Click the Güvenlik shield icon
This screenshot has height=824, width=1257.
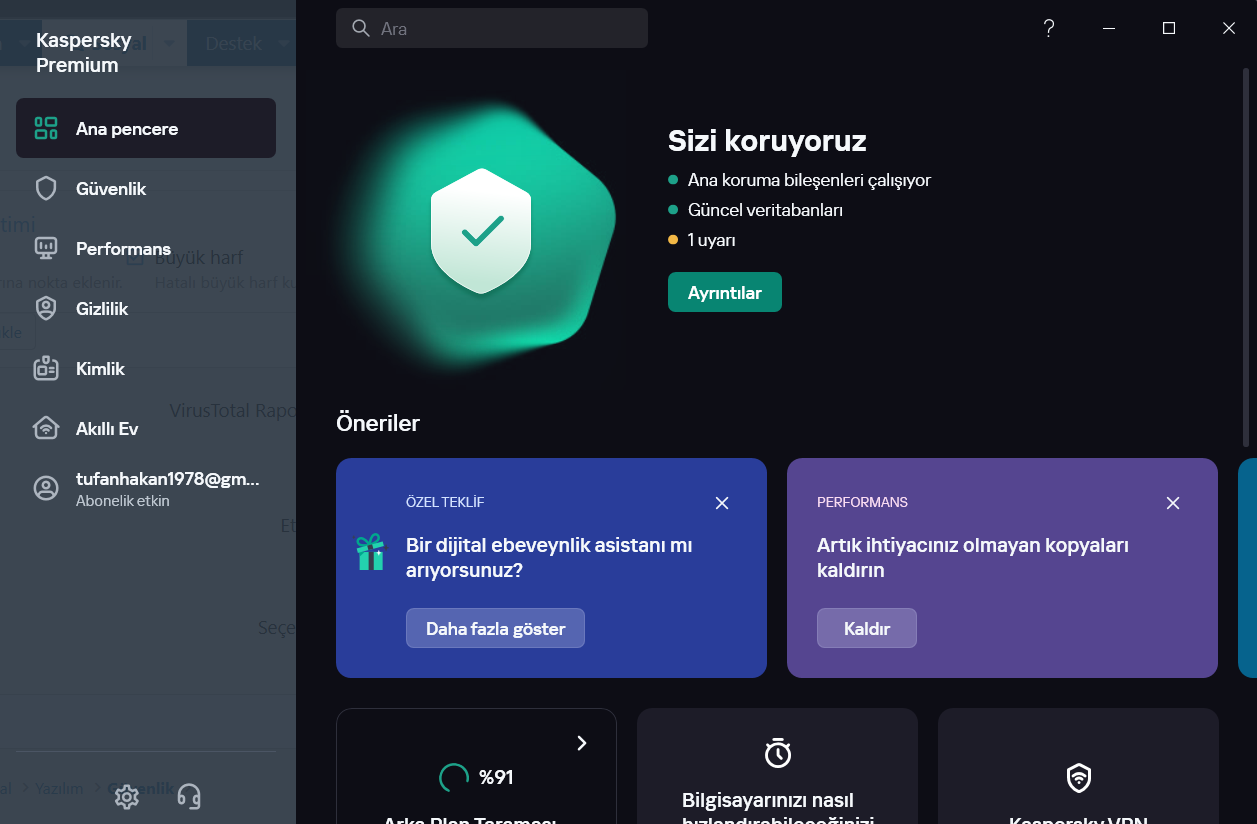coord(46,188)
